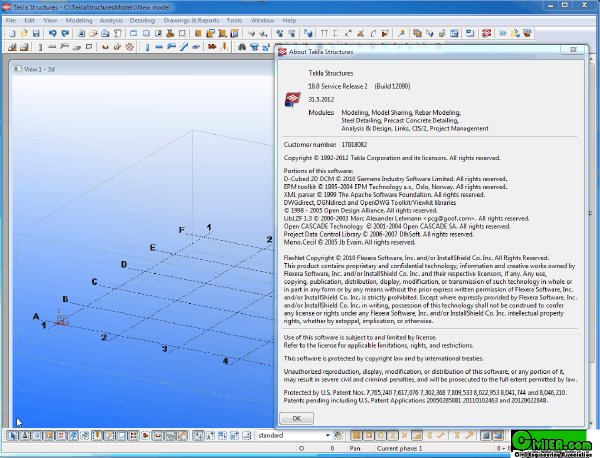Open the Edit menu
600x458 pixels.
29,20
